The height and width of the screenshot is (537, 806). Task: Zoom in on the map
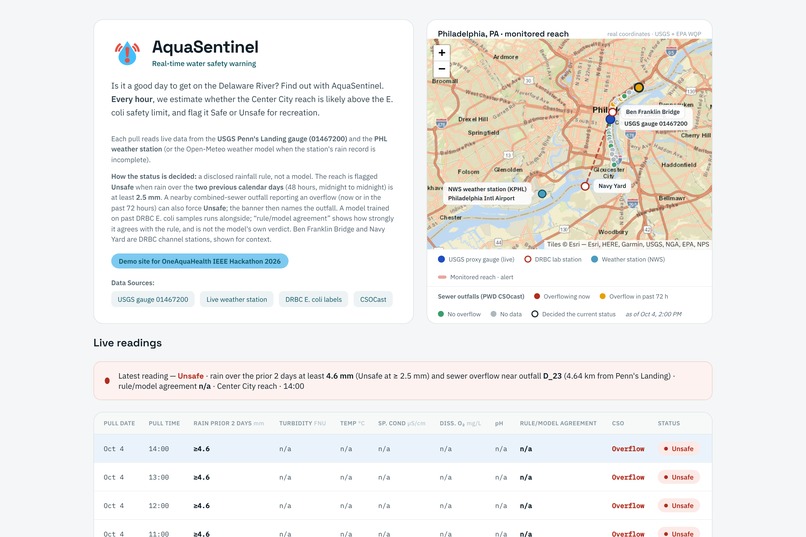(x=442, y=53)
